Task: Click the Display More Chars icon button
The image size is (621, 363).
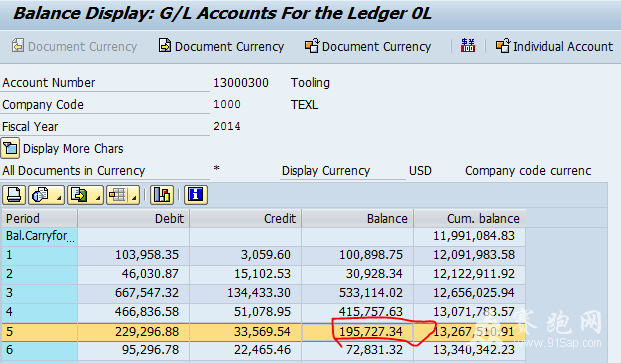Action: click(10, 148)
